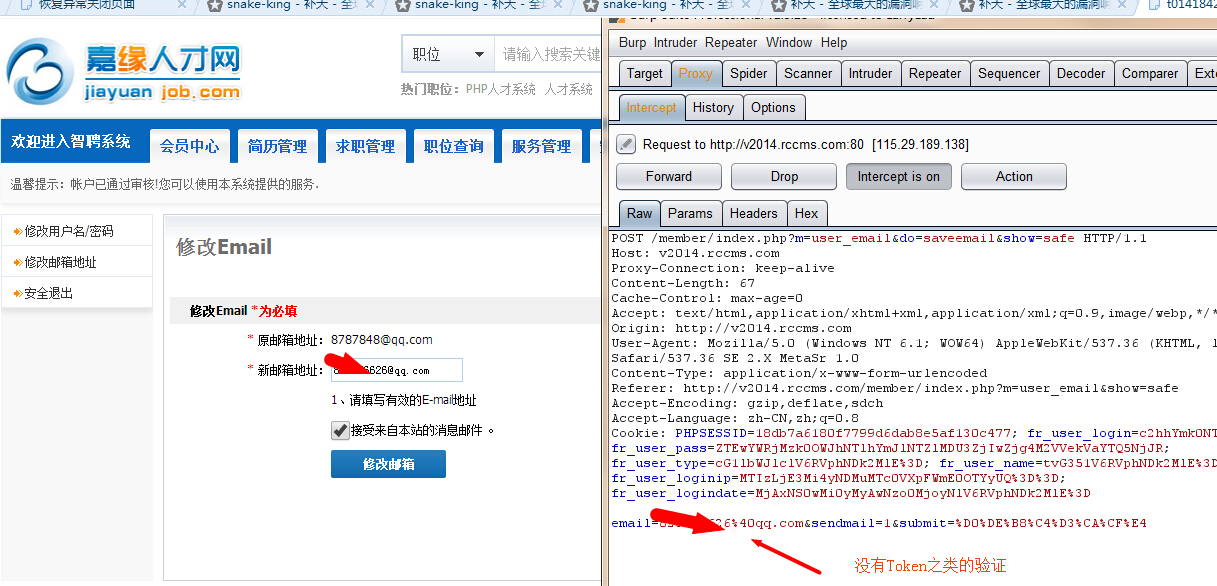
Task: Select the Headers view tab
Action: pyautogui.click(x=753, y=213)
